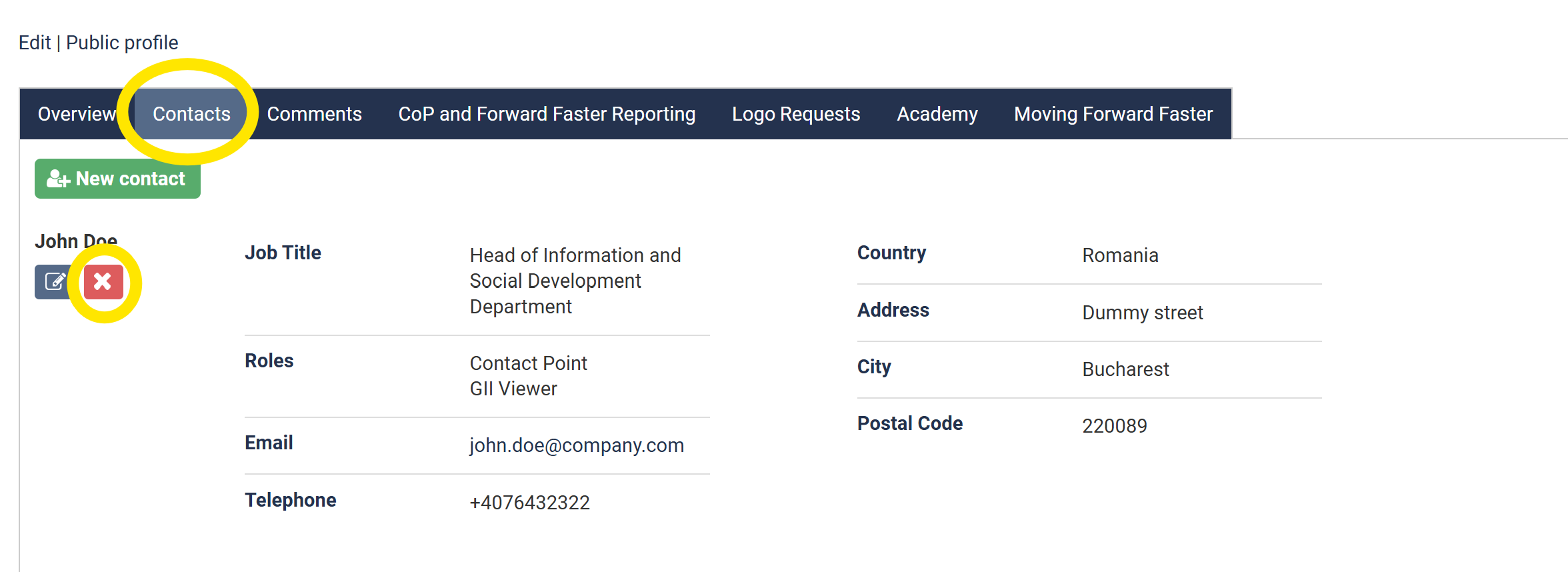This screenshot has width=1568, height=572.
Task: Select the Moving Forward Faster tab
Action: coord(1113,114)
